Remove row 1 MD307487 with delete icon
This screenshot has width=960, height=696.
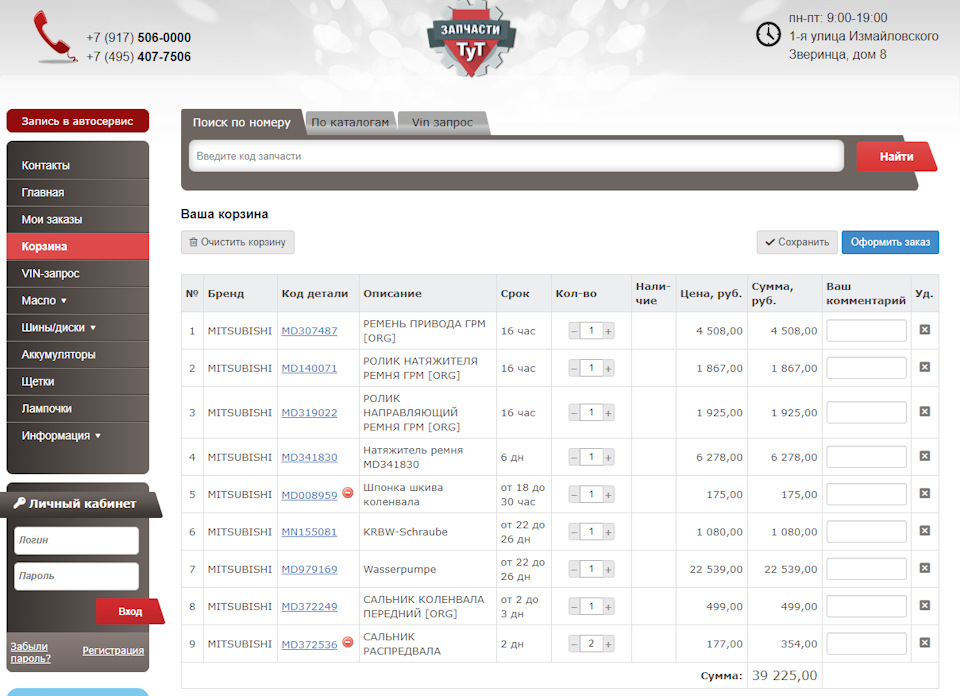tap(924, 330)
